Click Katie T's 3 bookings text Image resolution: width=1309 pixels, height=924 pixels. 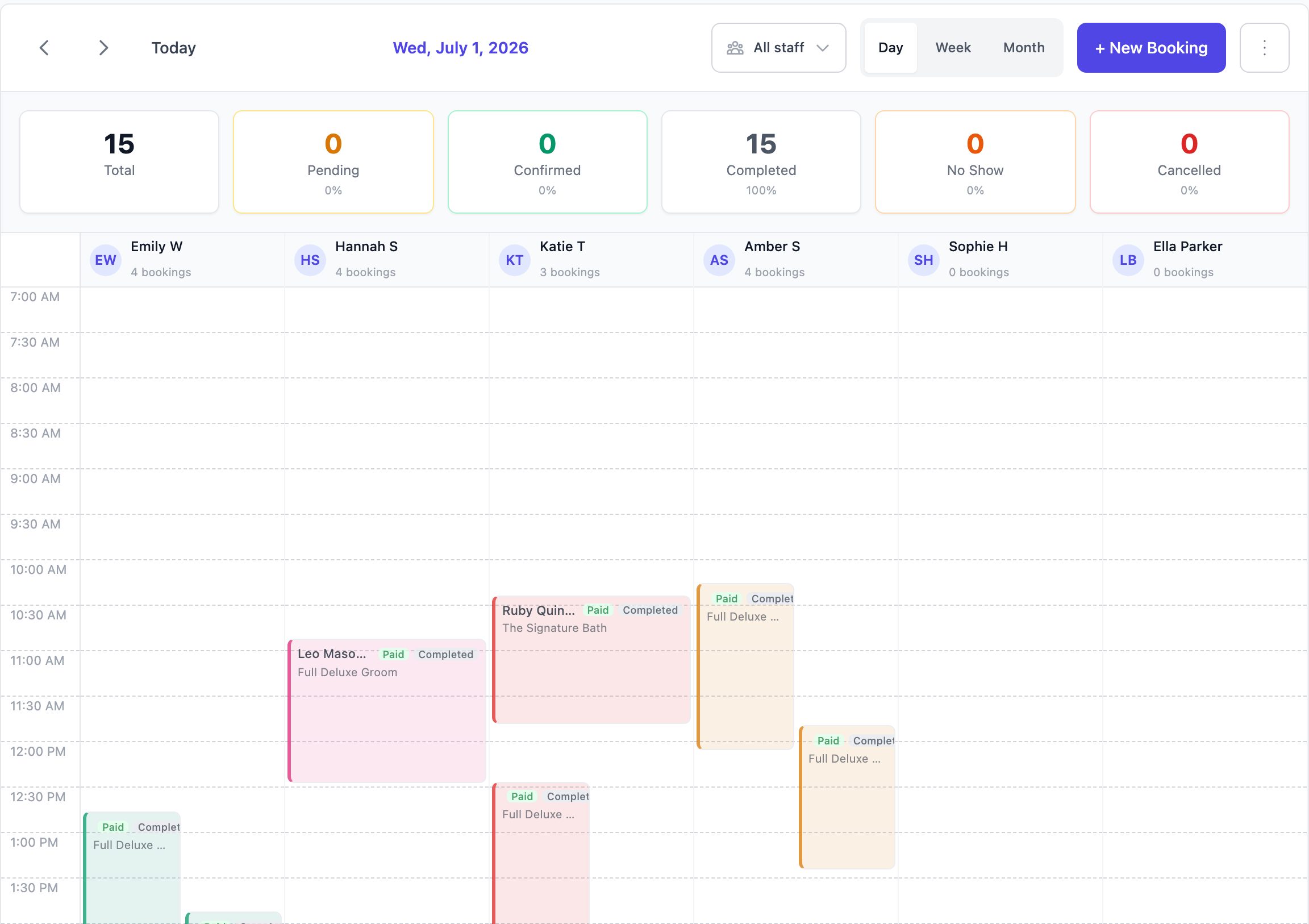click(x=569, y=272)
